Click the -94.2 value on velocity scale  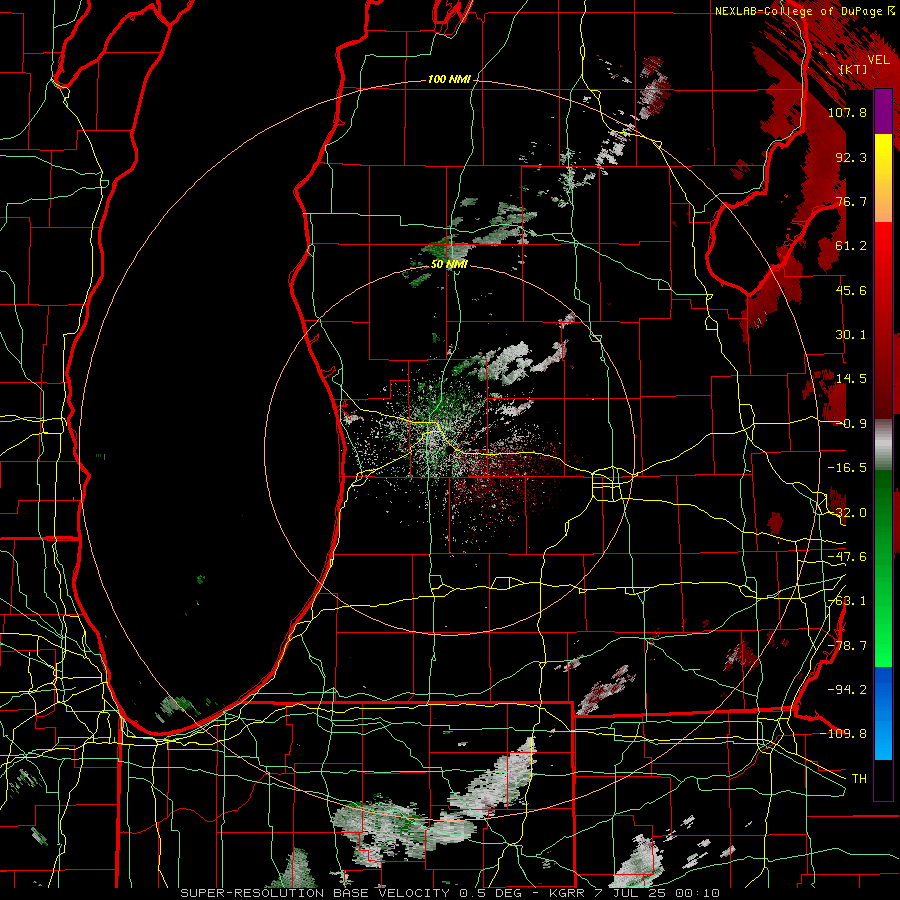pyautogui.click(x=847, y=690)
